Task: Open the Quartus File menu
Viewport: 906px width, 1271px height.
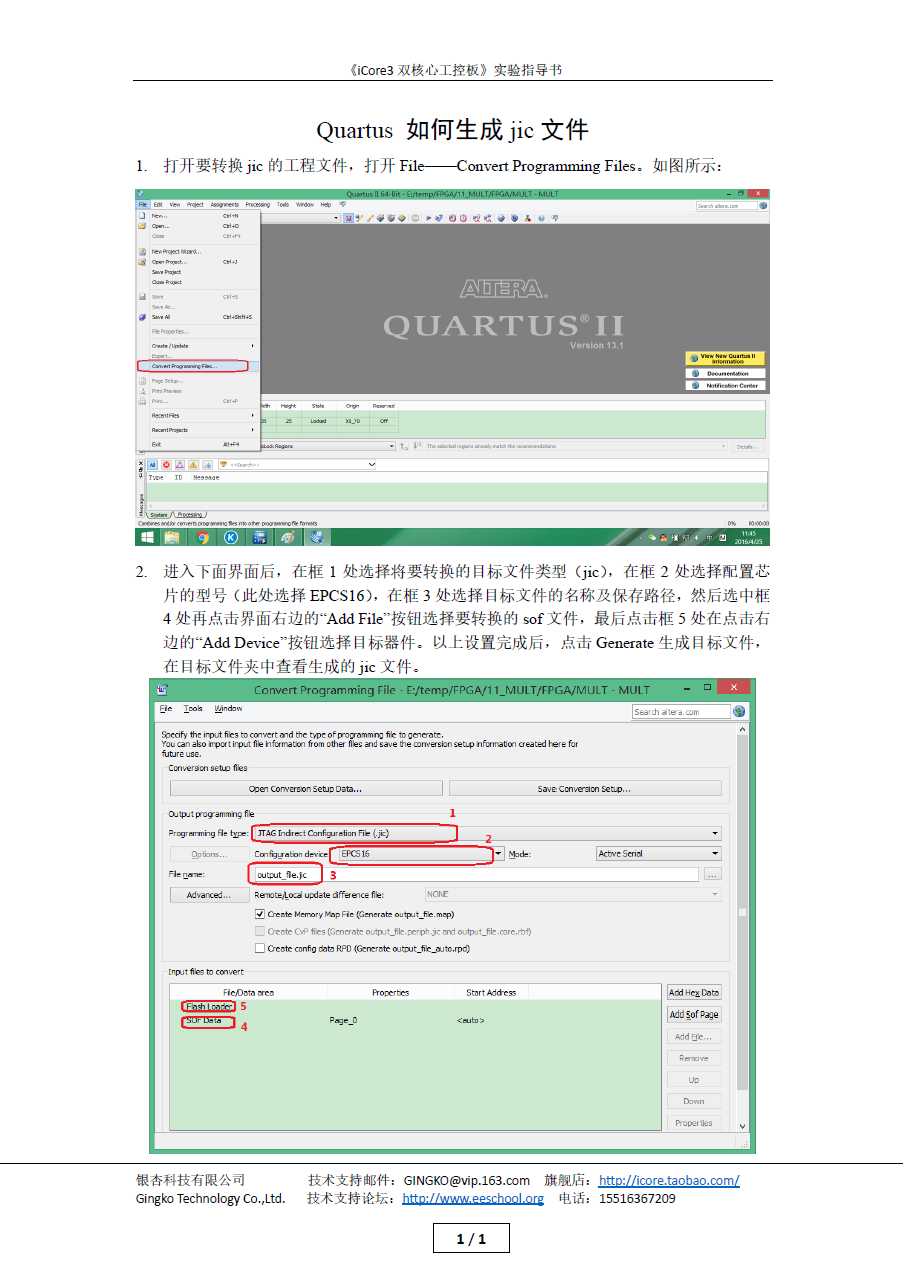Action: pyautogui.click(x=143, y=204)
